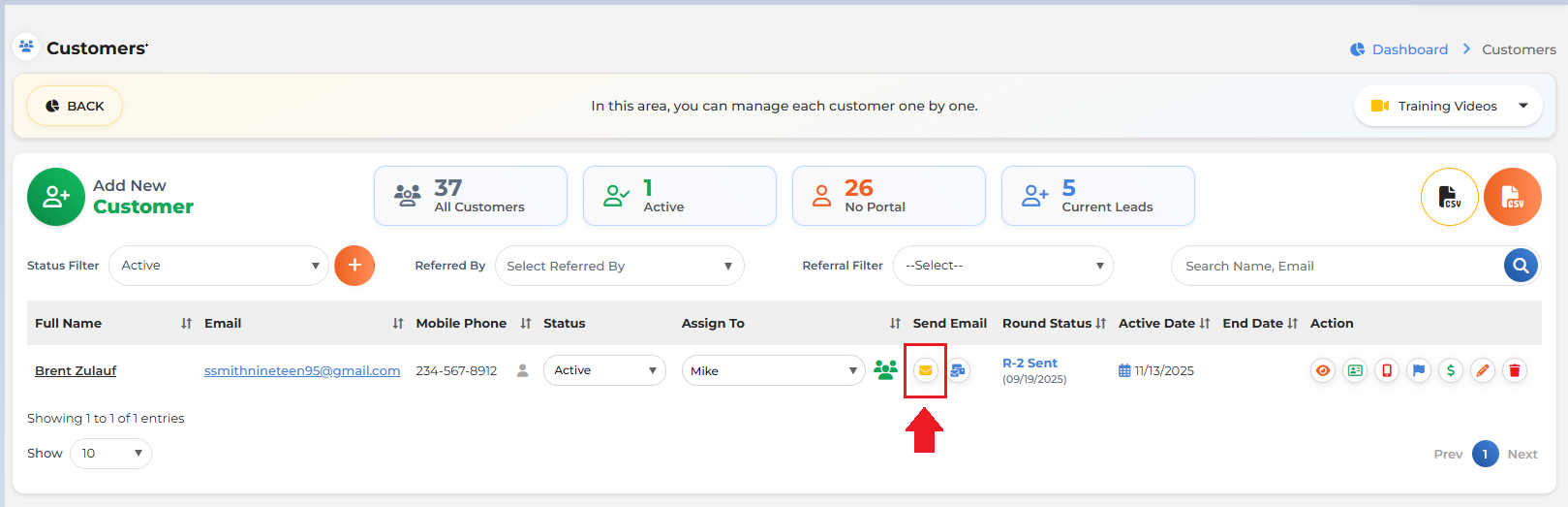Open the Select Referred By dropdown
The image size is (1568, 507).
pos(620,266)
